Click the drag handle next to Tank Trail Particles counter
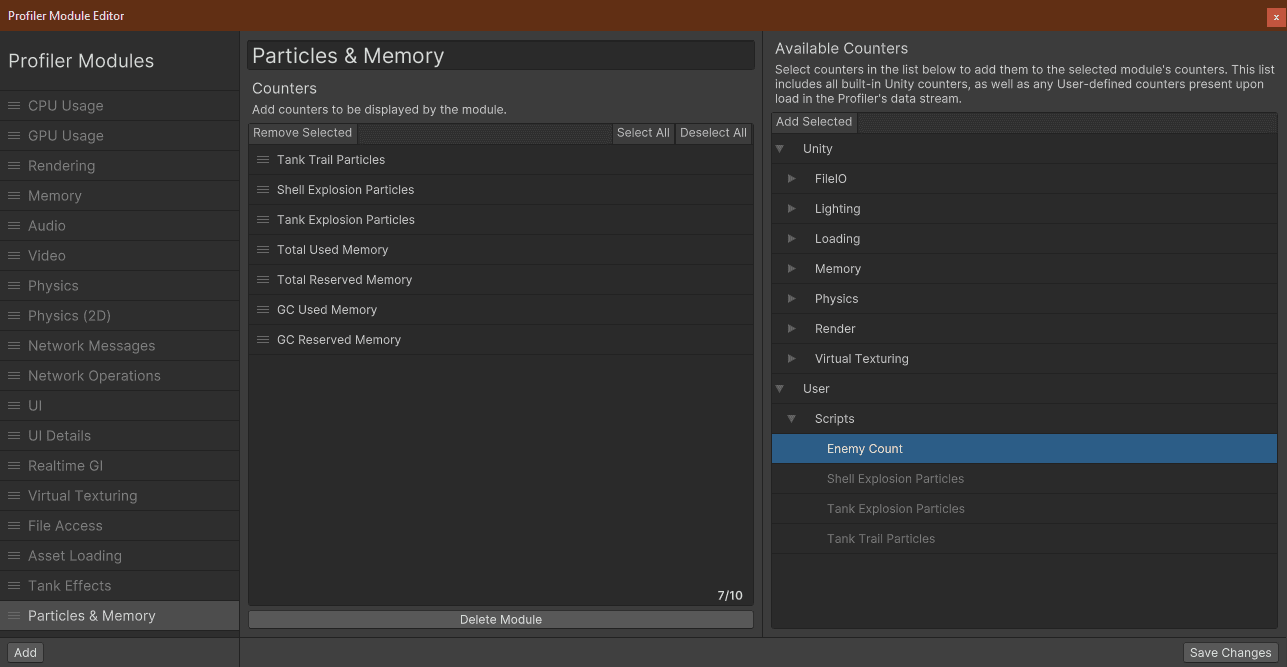The width and height of the screenshot is (1287, 667). pos(262,159)
